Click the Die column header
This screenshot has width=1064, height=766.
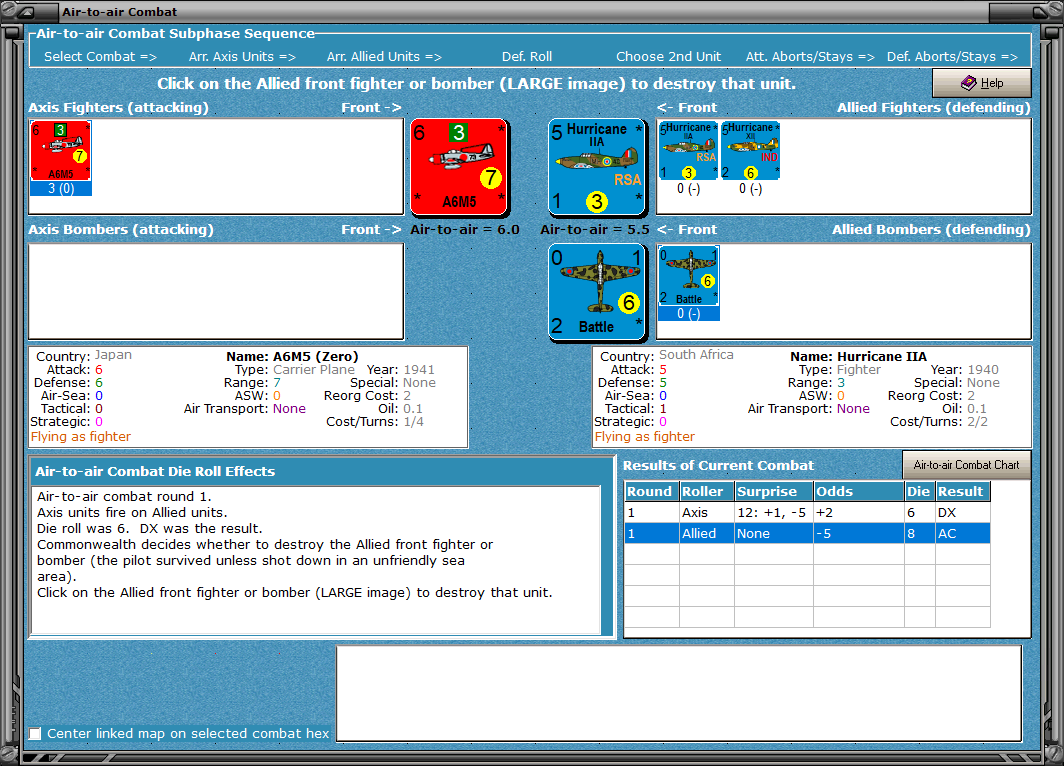[x=919, y=491]
